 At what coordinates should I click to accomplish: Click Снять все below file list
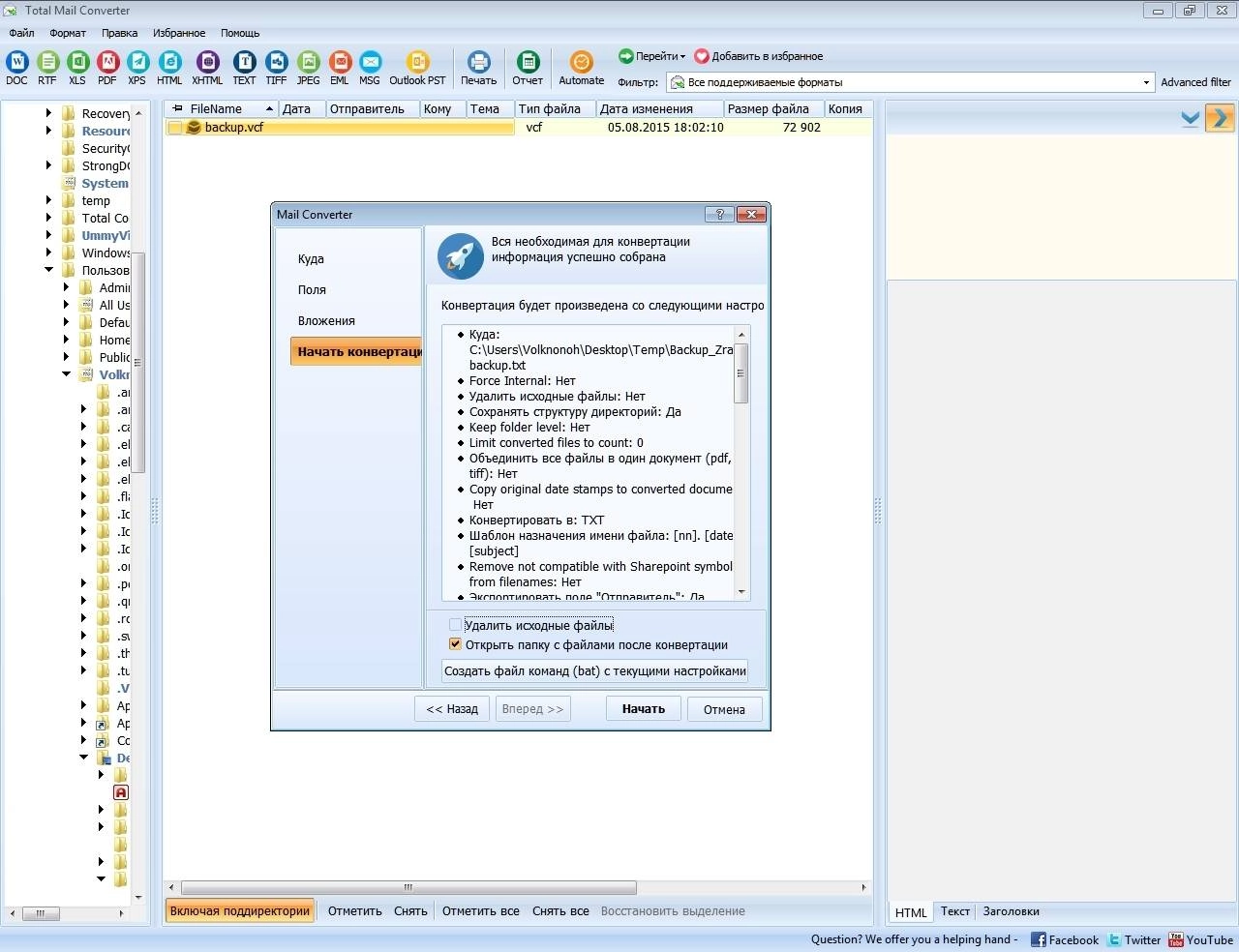[560, 911]
